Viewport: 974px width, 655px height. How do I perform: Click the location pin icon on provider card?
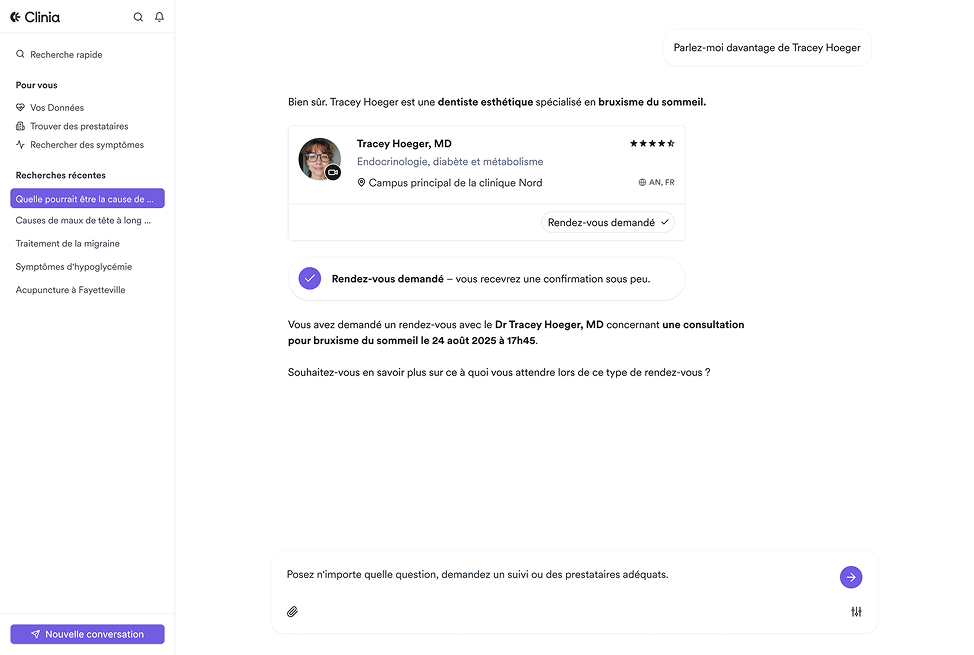[361, 183]
